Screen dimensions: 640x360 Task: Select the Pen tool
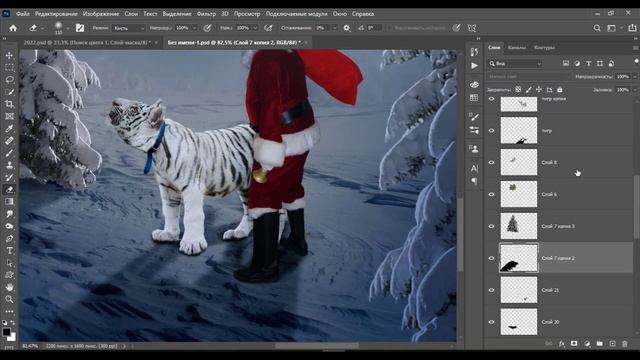tap(9, 238)
